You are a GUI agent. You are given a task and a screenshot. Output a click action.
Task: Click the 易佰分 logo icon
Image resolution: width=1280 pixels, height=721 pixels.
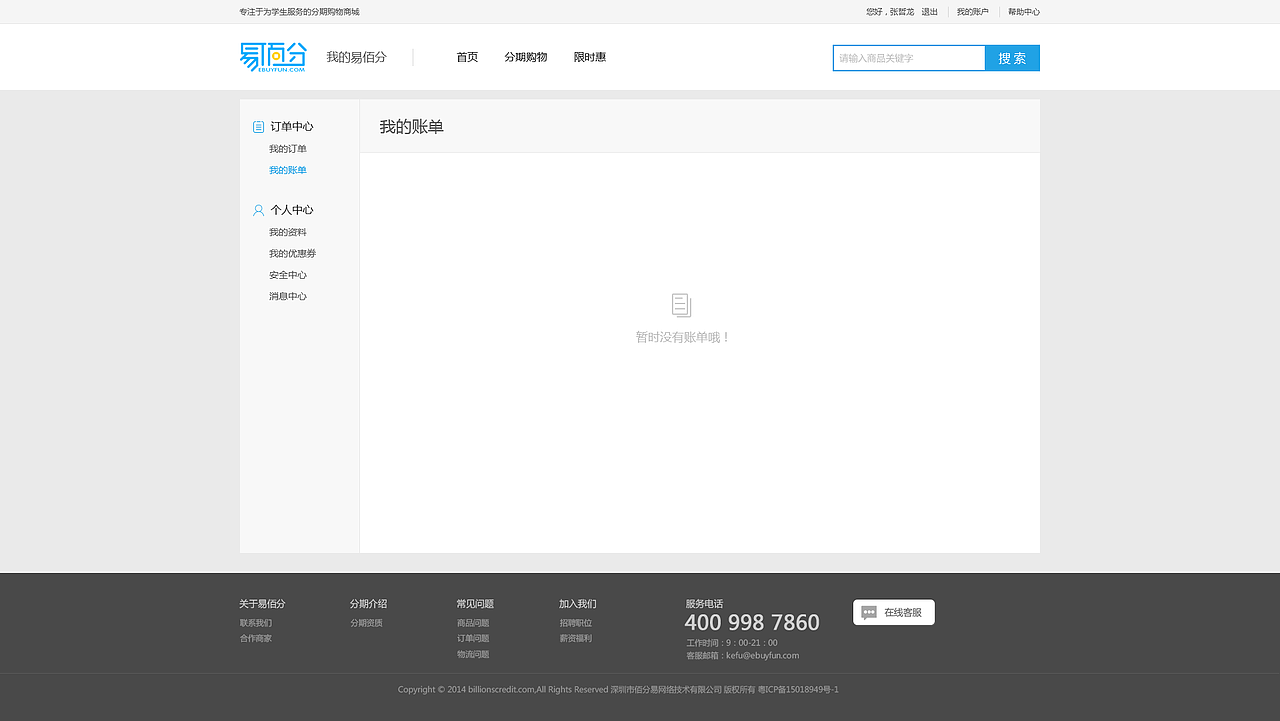(271, 56)
